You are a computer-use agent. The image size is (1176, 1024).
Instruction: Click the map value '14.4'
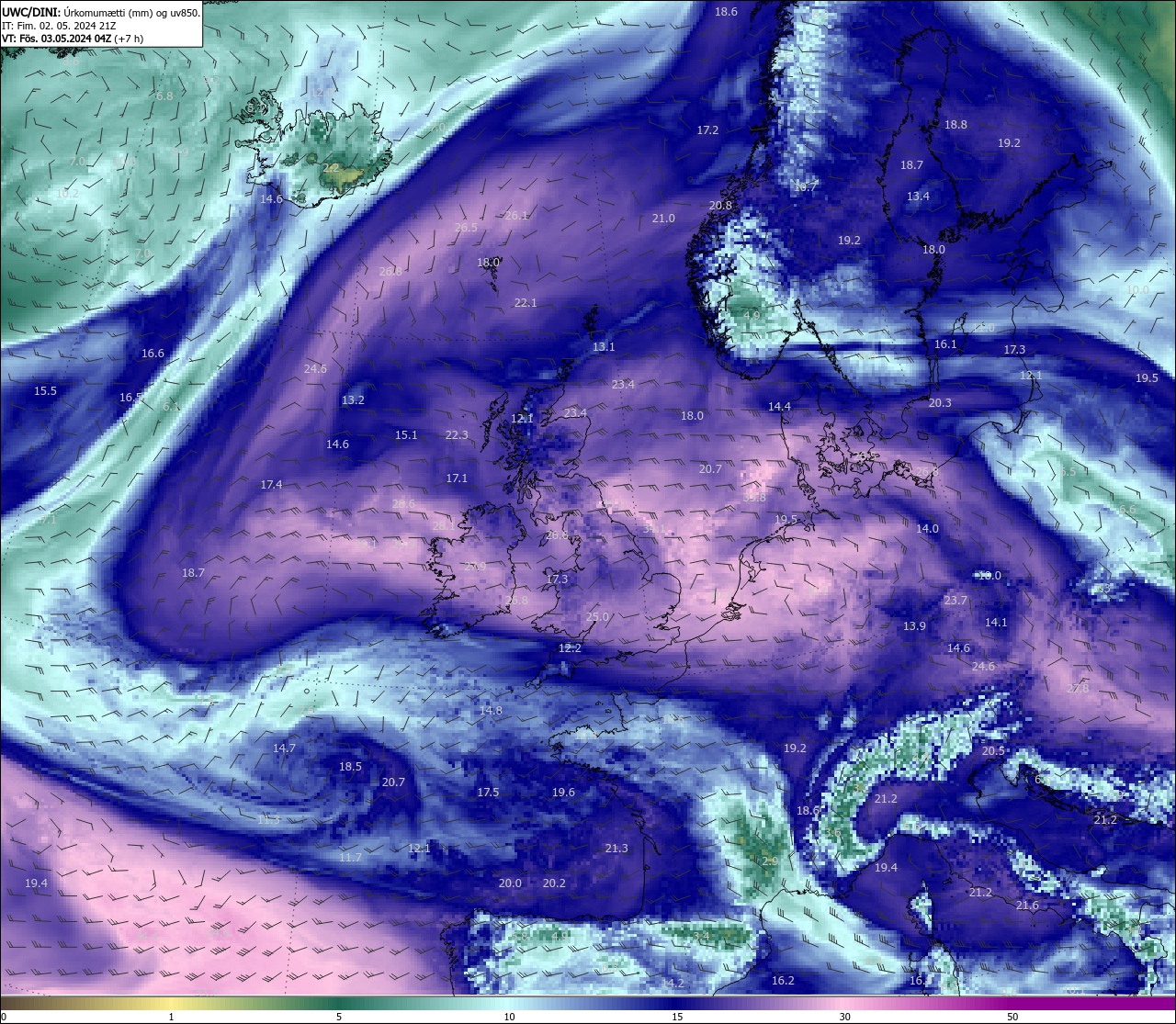[779, 406]
